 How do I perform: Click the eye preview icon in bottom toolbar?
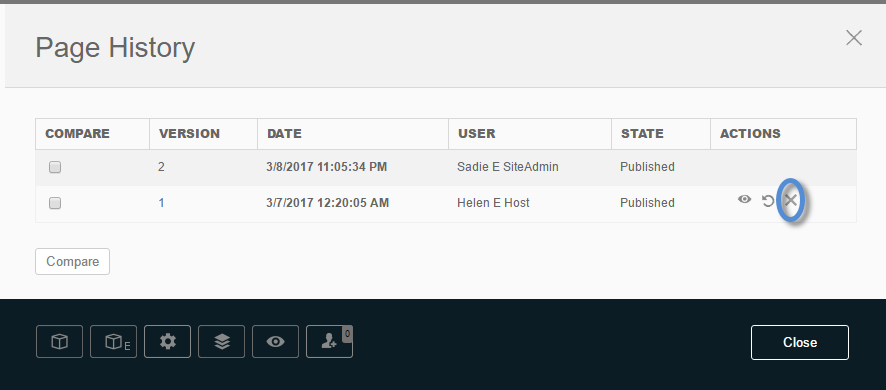pyautogui.click(x=275, y=341)
